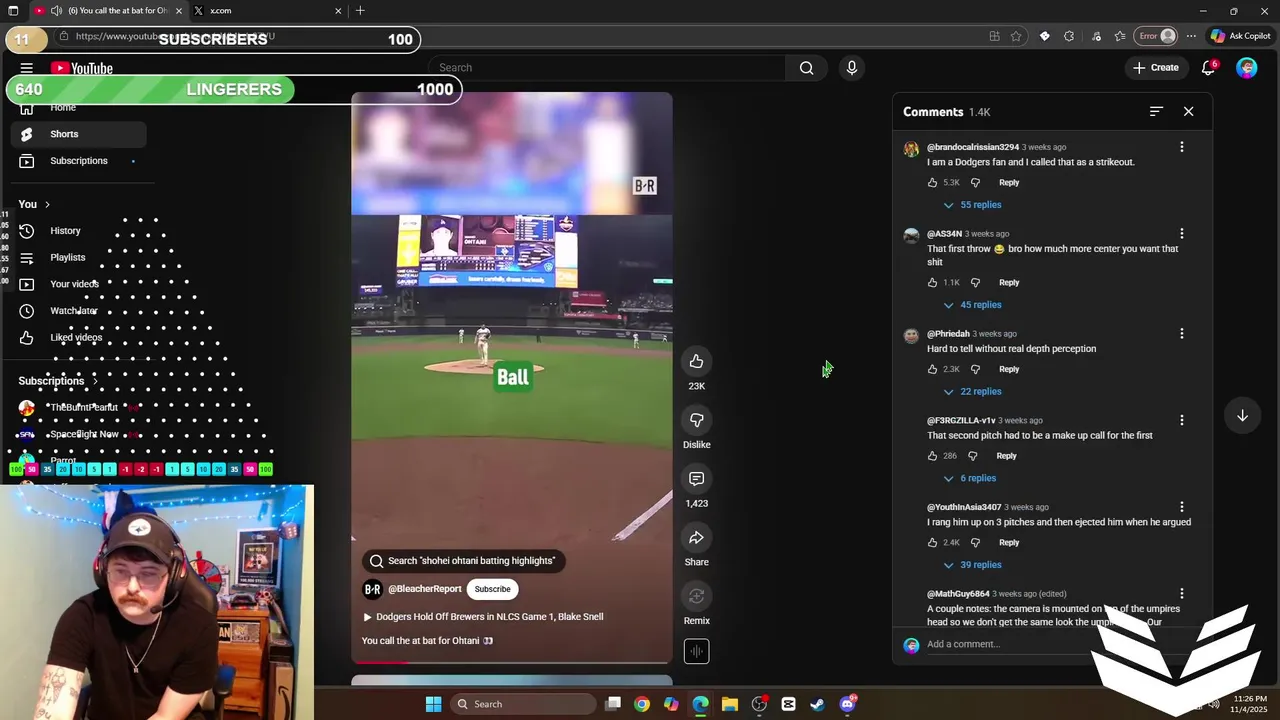This screenshot has width=1280, height=720.
Task: Click the playing Shorts video
Action: coord(512,378)
